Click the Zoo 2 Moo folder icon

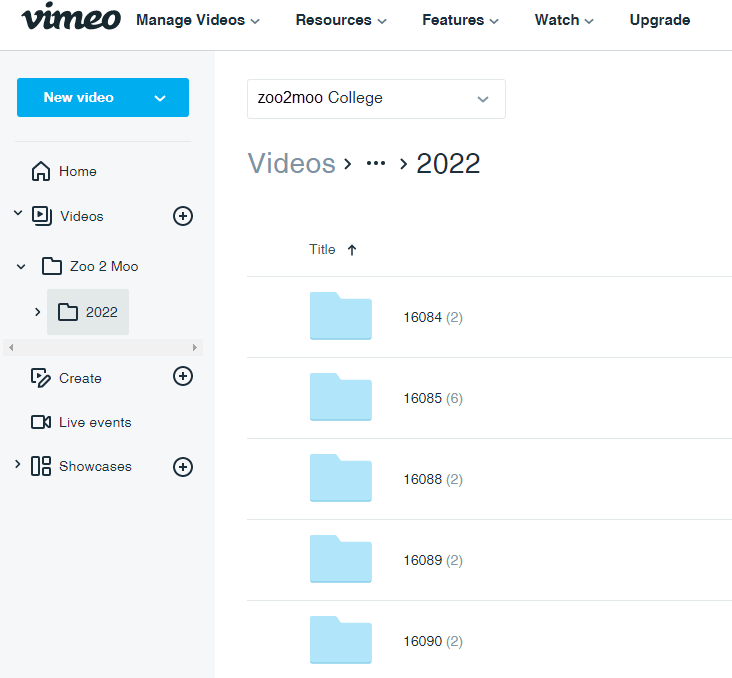51,266
